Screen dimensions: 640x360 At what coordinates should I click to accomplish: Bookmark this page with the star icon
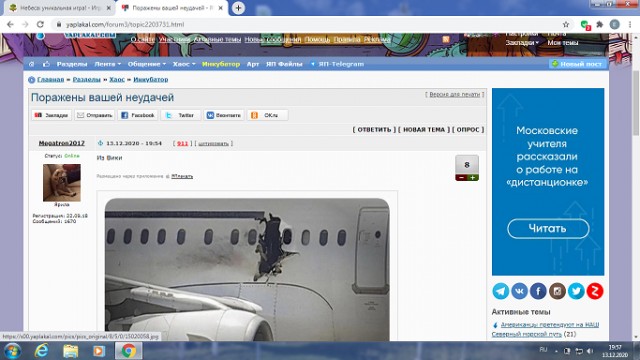566,24
